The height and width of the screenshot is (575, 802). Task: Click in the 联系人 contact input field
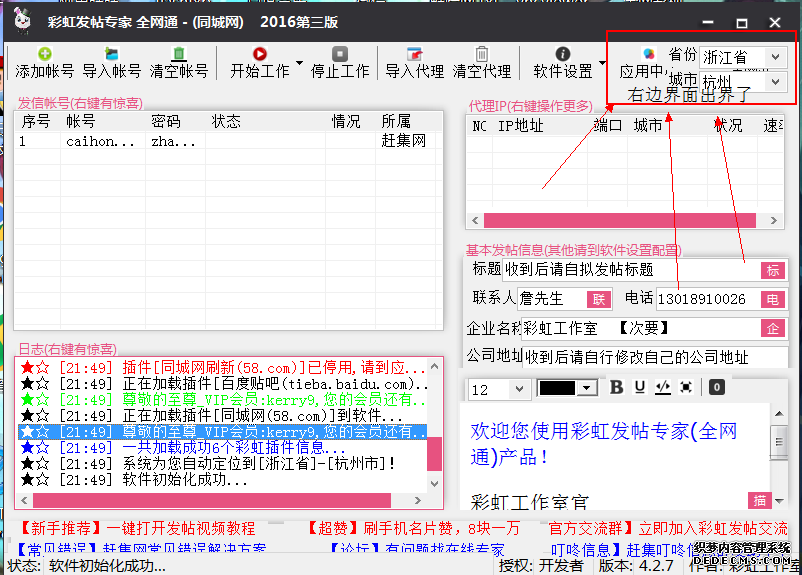coord(552,299)
